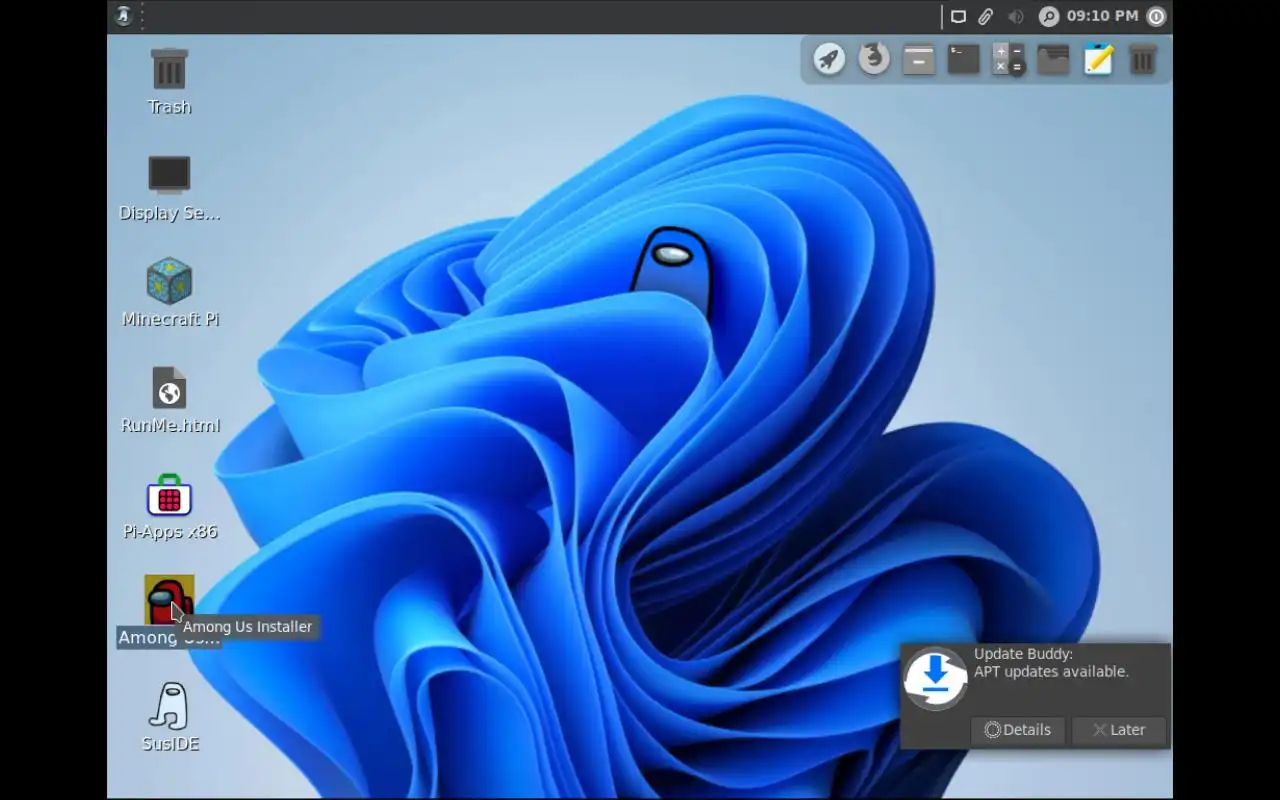The image size is (1280, 800).
Task: Click the power button in the top panel
Action: coord(1157,16)
